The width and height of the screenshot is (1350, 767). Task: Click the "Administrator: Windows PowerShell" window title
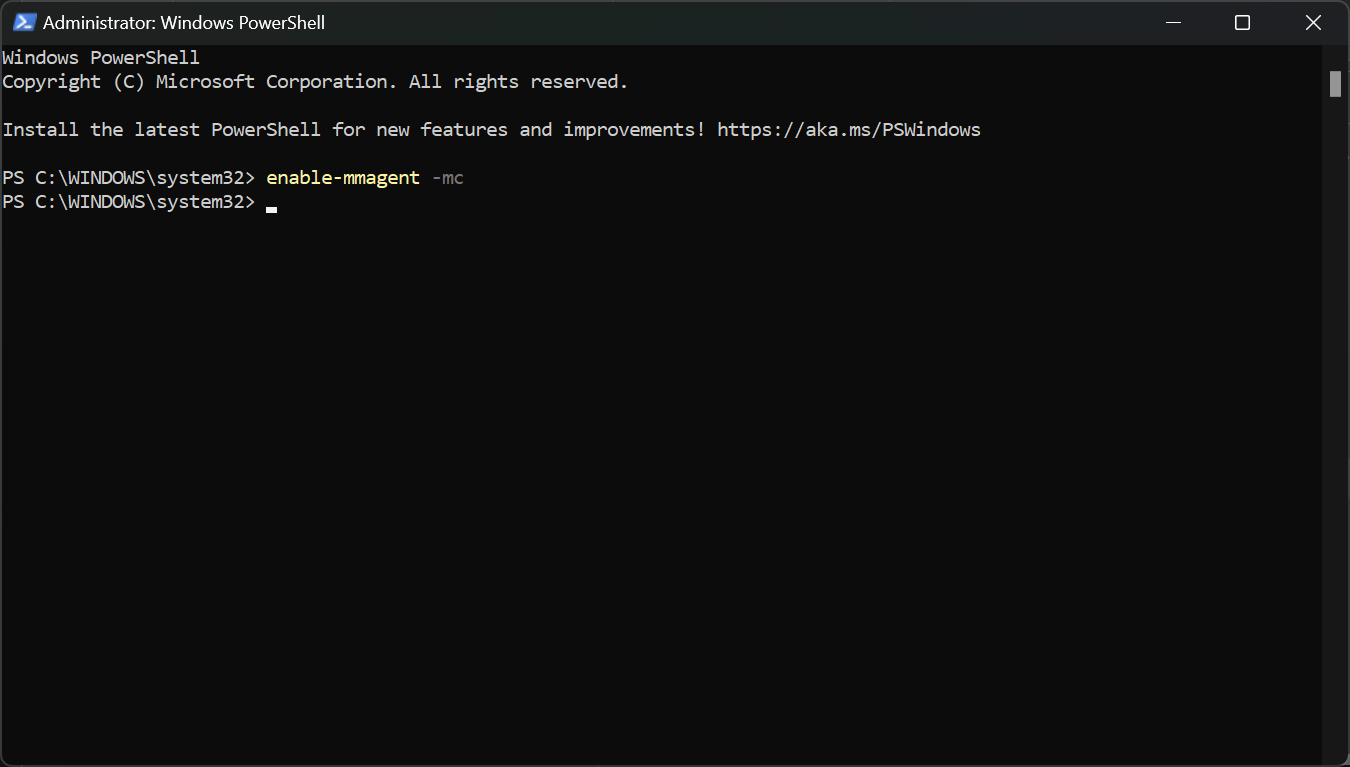[184, 22]
